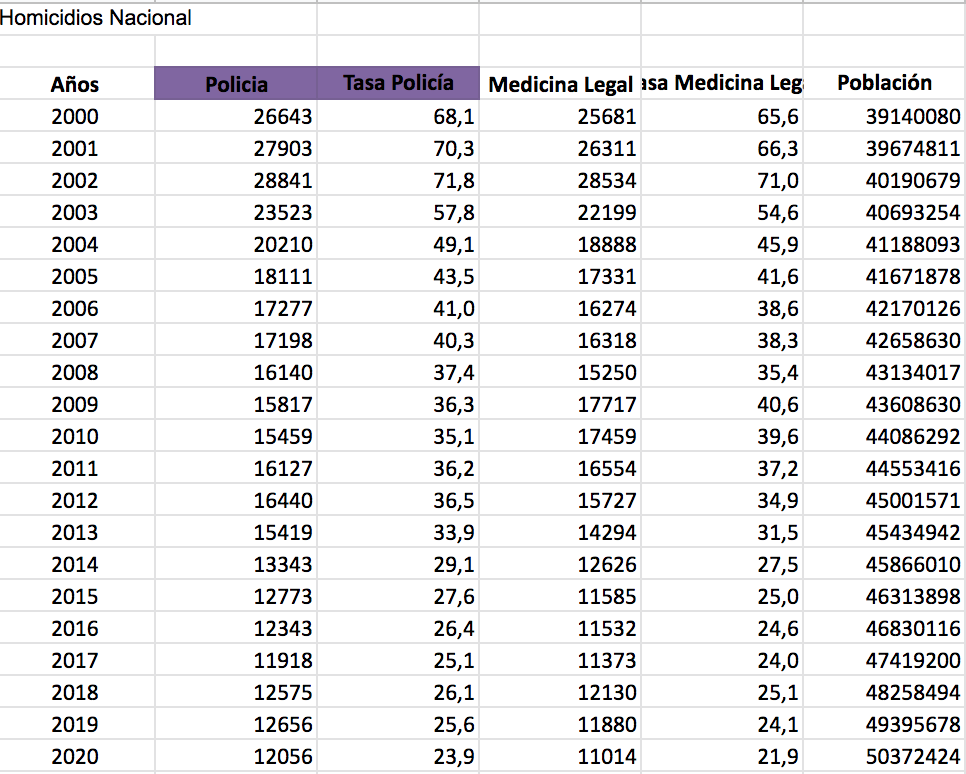Select population value 39140080
The width and height of the screenshot is (966, 774).
[x=885, y=116]
